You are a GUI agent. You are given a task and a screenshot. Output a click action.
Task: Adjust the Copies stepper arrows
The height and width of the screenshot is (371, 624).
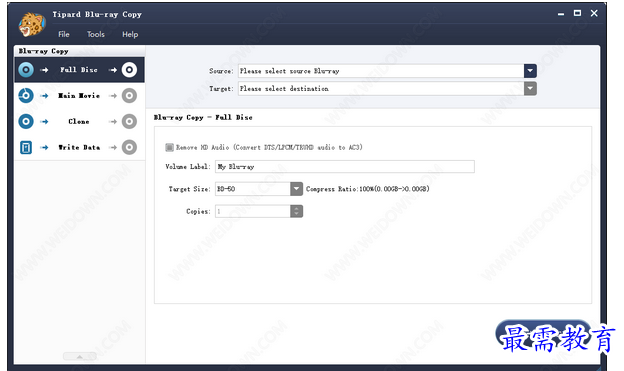(x=296, y=211)
